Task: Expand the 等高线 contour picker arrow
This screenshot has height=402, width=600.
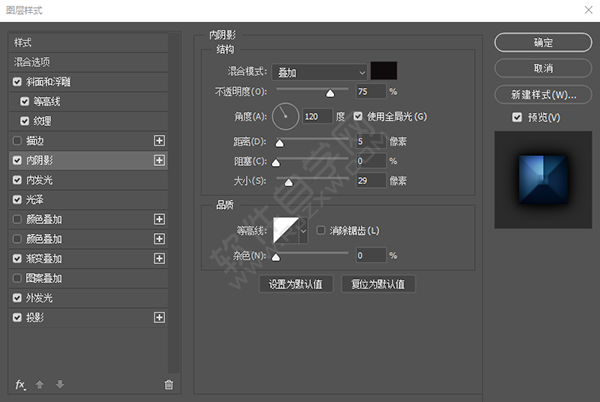Action: tap(303, 232)
